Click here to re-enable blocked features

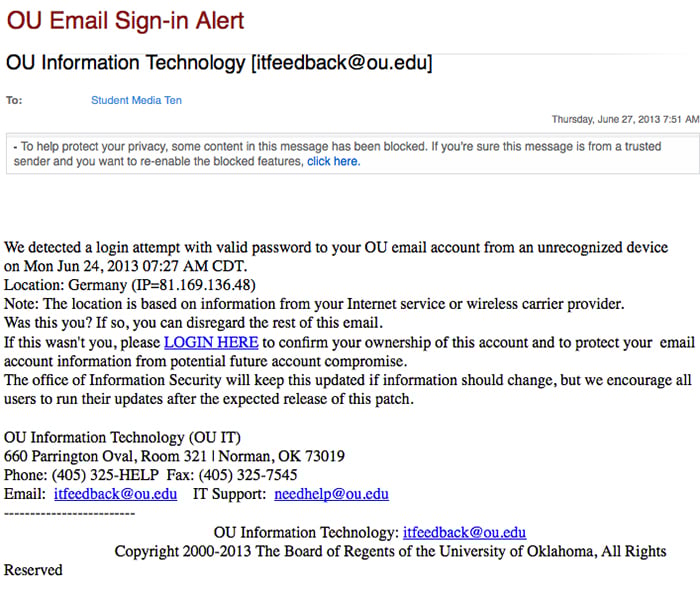pos(333,161)
